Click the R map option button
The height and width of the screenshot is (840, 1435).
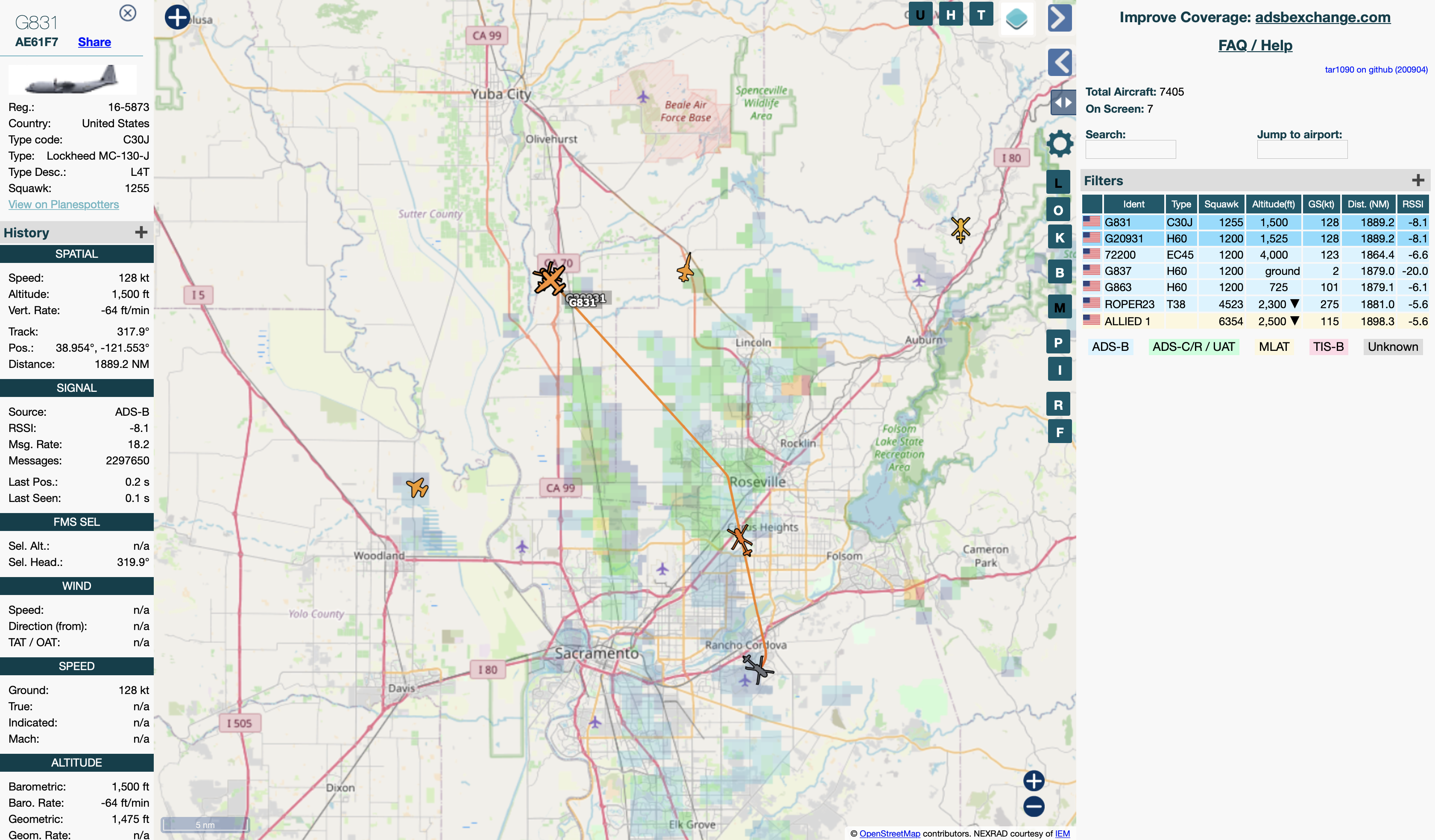click(1059, 405)
